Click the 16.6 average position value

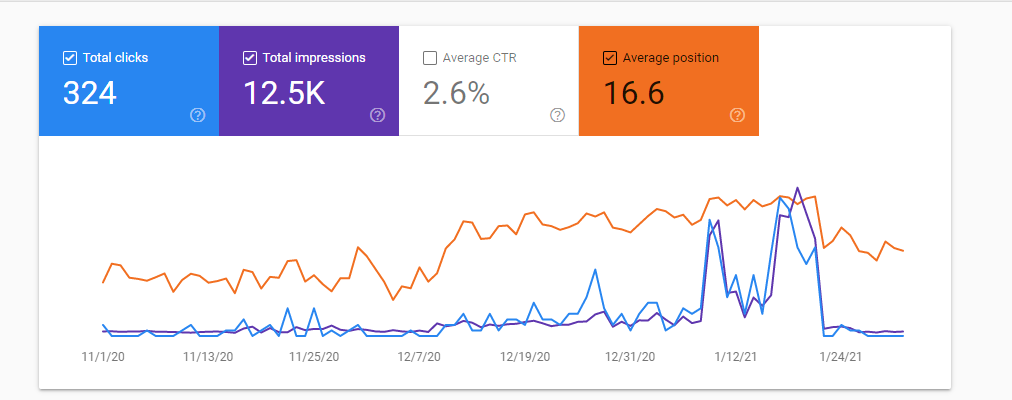(x=634, y=94)
